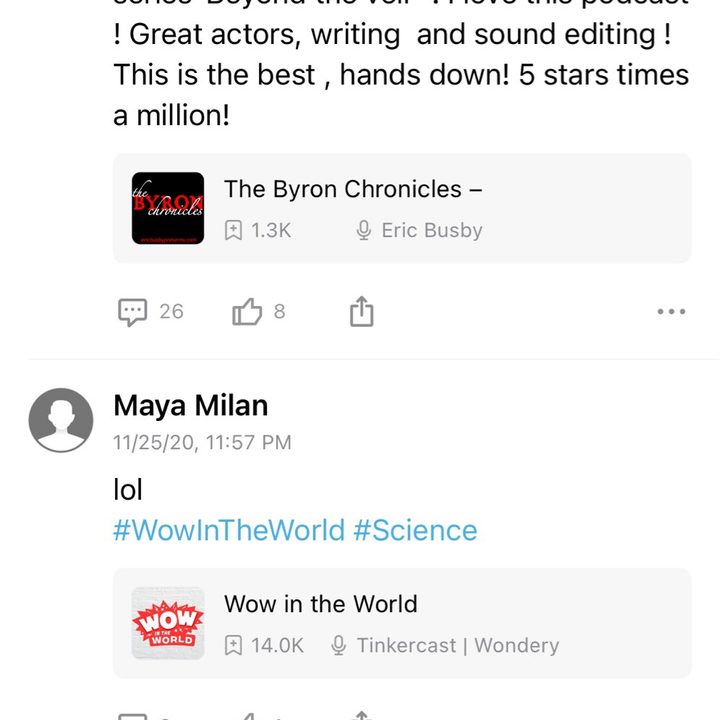Tap the microphone icon beside Tinkercast | Wondery

[338, 645]
